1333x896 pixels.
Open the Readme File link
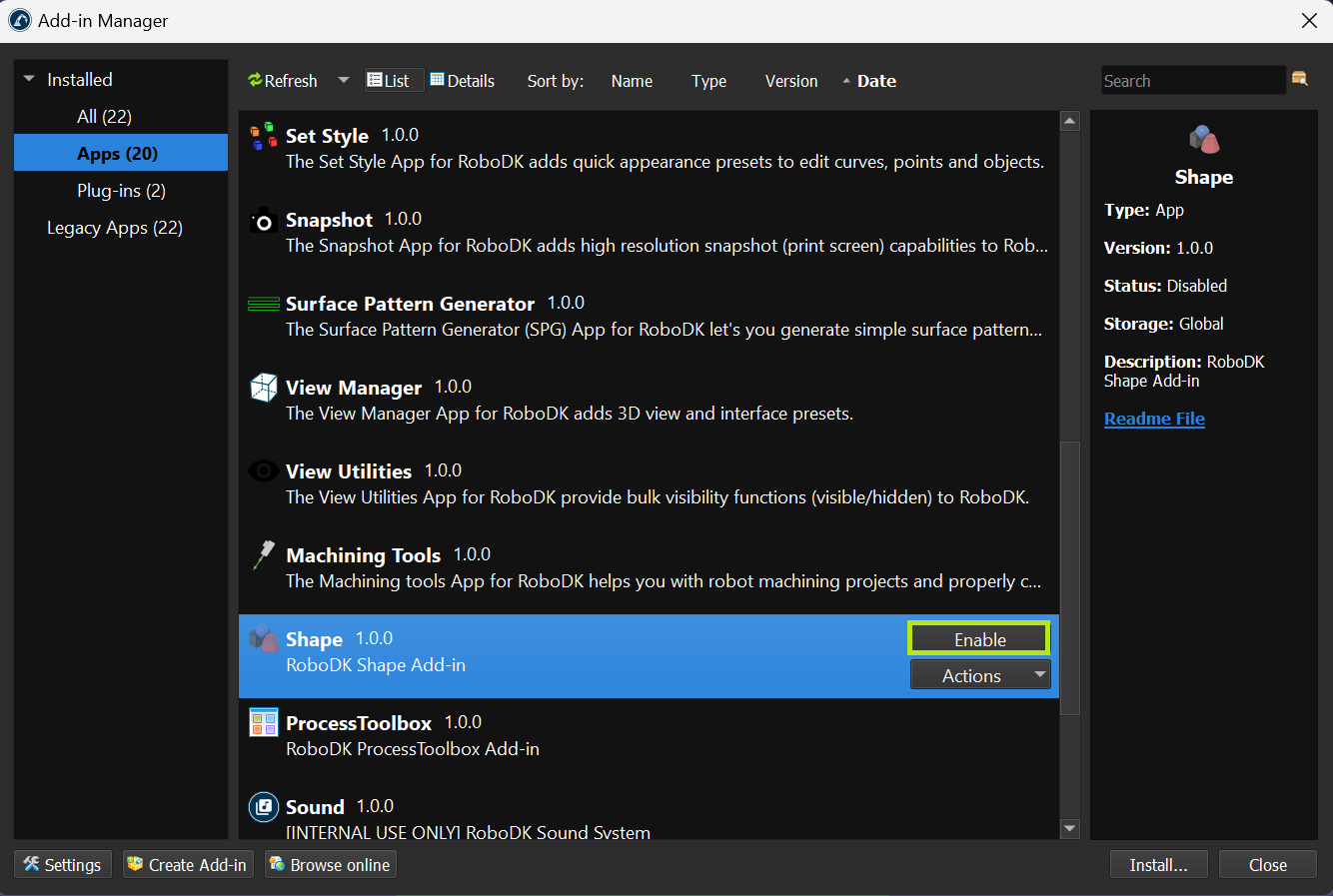(1154, 419)
